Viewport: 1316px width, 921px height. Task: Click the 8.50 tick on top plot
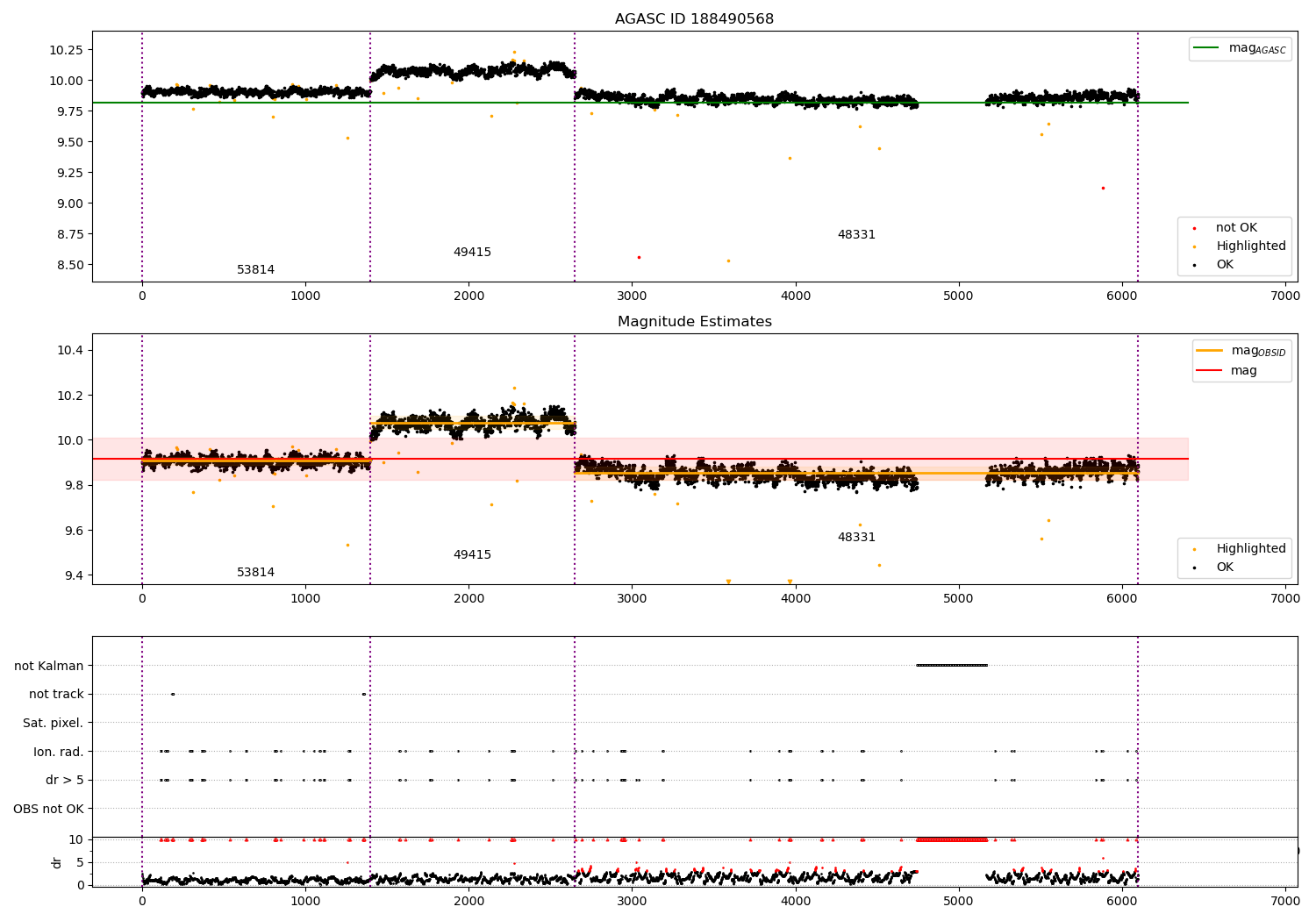pos(69,265)
